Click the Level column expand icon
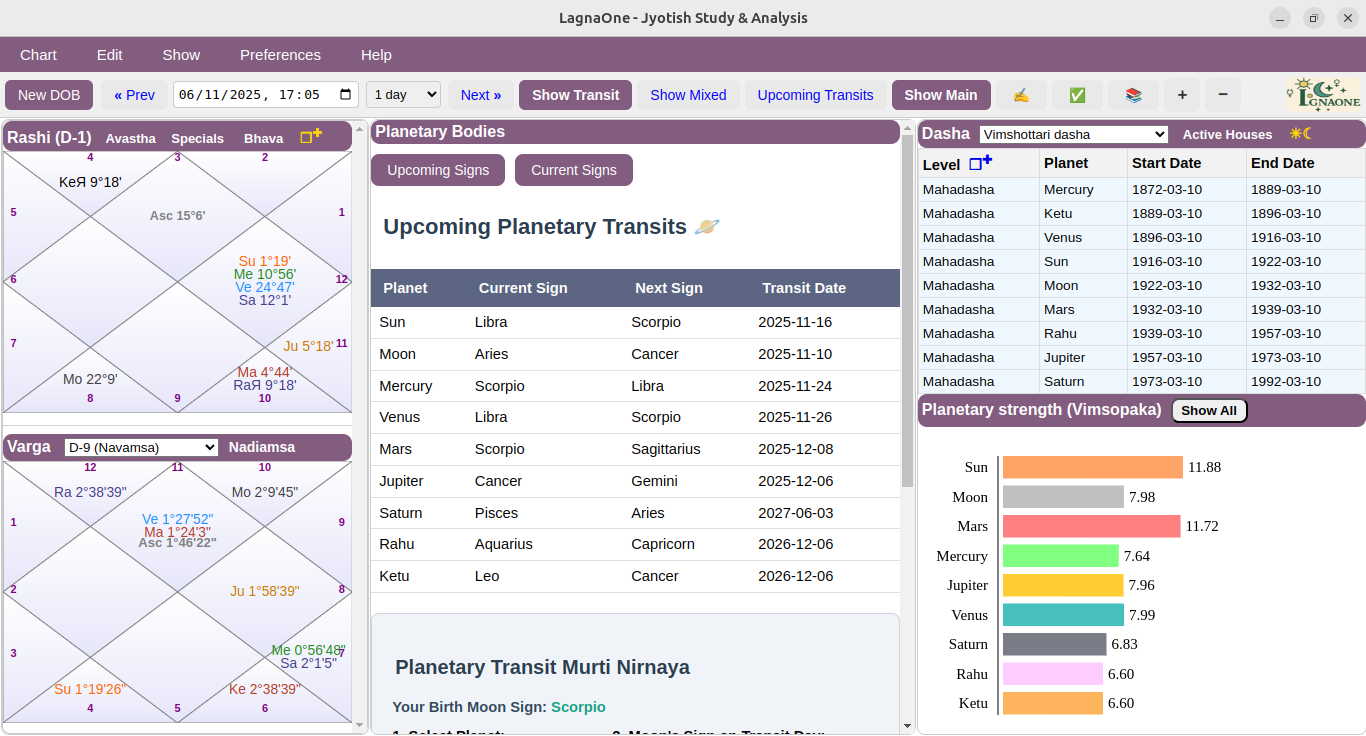The image size is (1366, 736). point(980,163)
